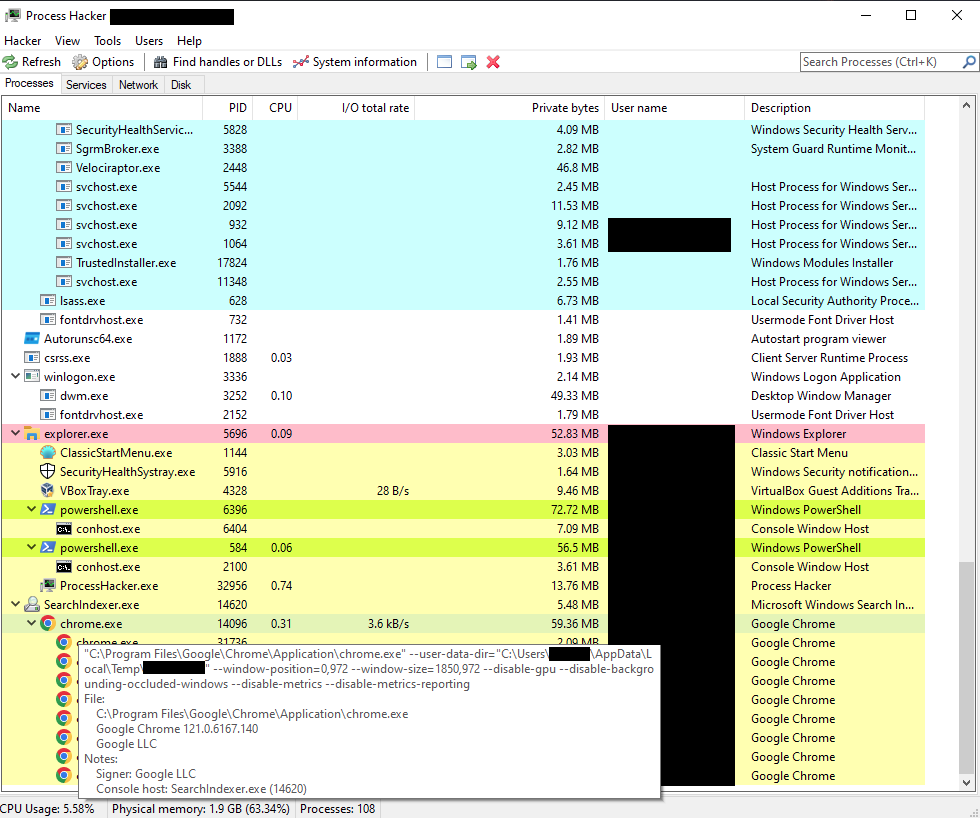Refresh the process list via the toolbar icon
Screen dimensions: 980x818
10,61
